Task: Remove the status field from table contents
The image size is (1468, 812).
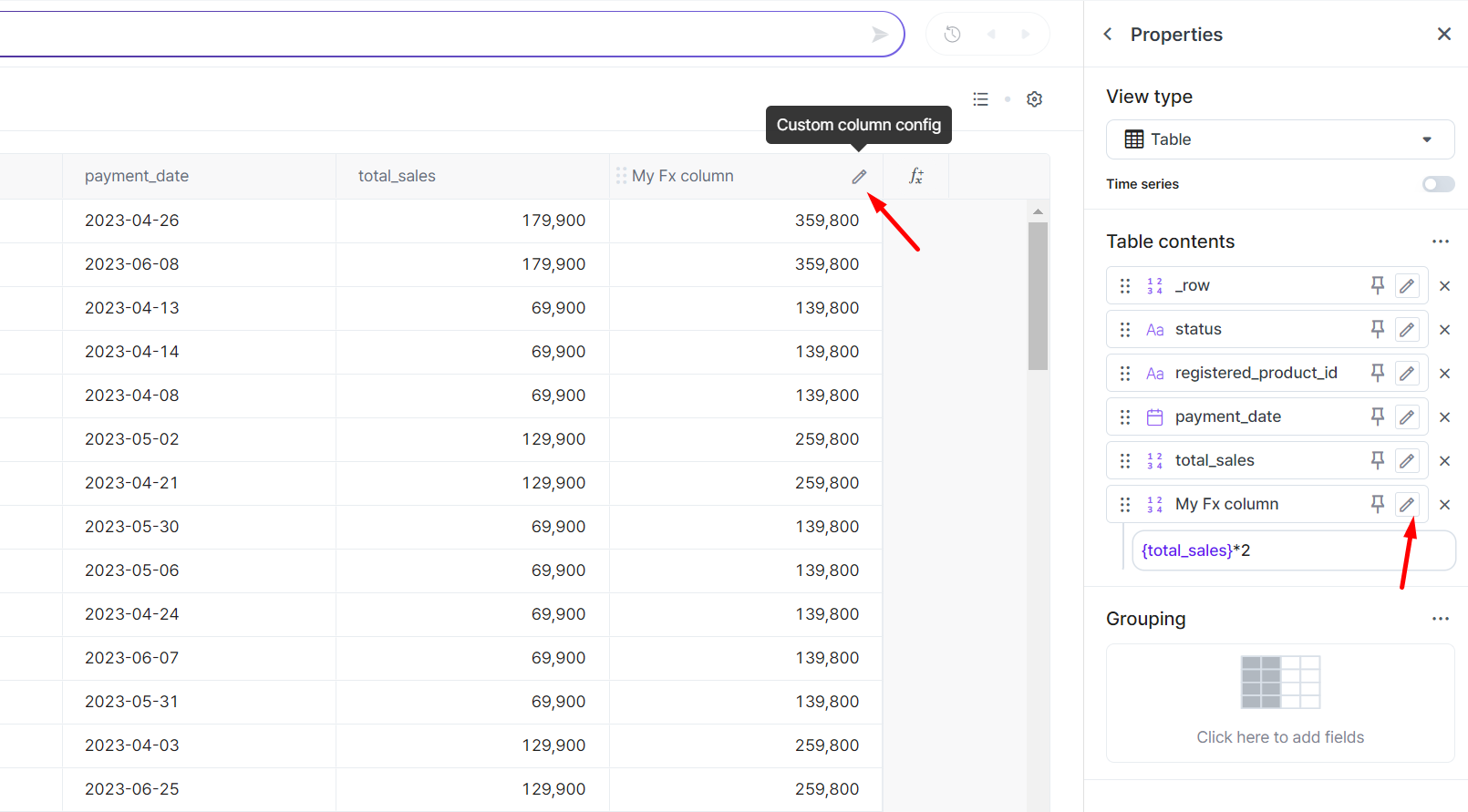Action: tap(1444, 330)
